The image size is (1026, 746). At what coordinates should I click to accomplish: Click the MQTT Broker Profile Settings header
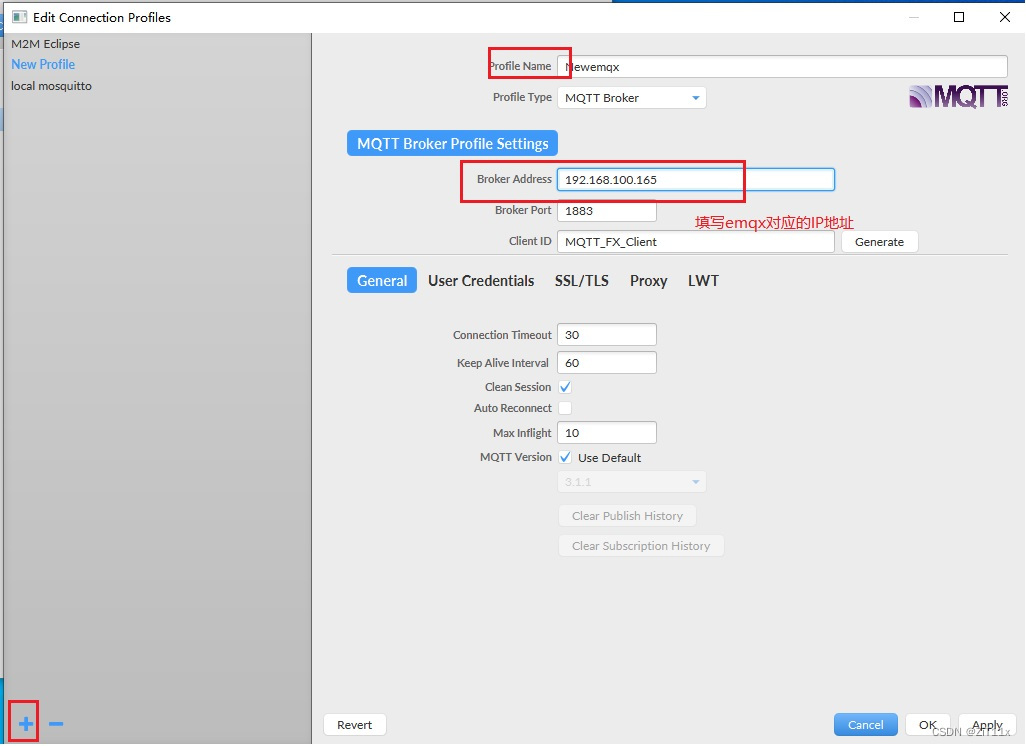[x=452, y=143]
